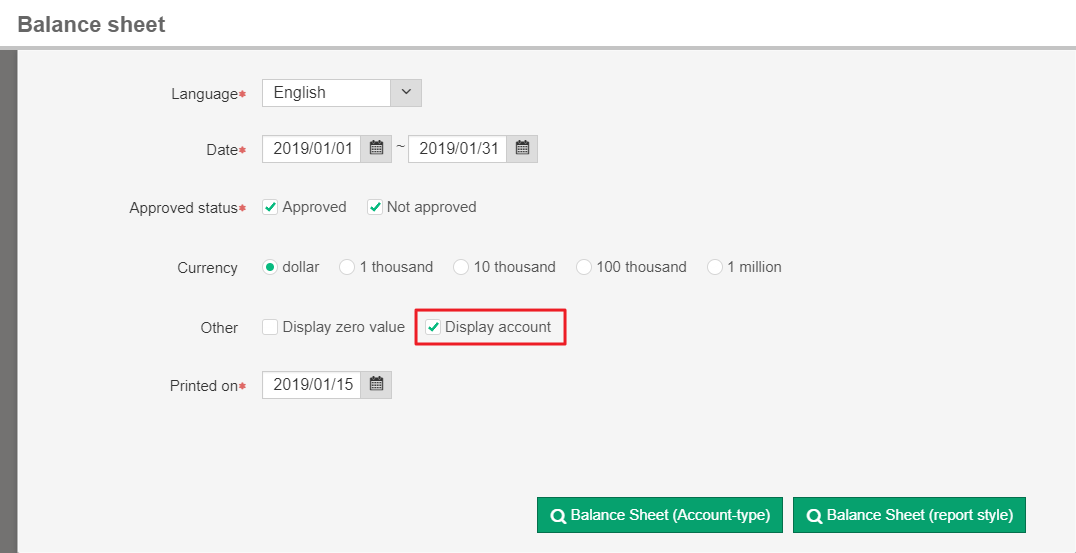This screenshot has height=553, width=1076.
Task: Open calendar picker for end date
Action: (x=522, y=149)
